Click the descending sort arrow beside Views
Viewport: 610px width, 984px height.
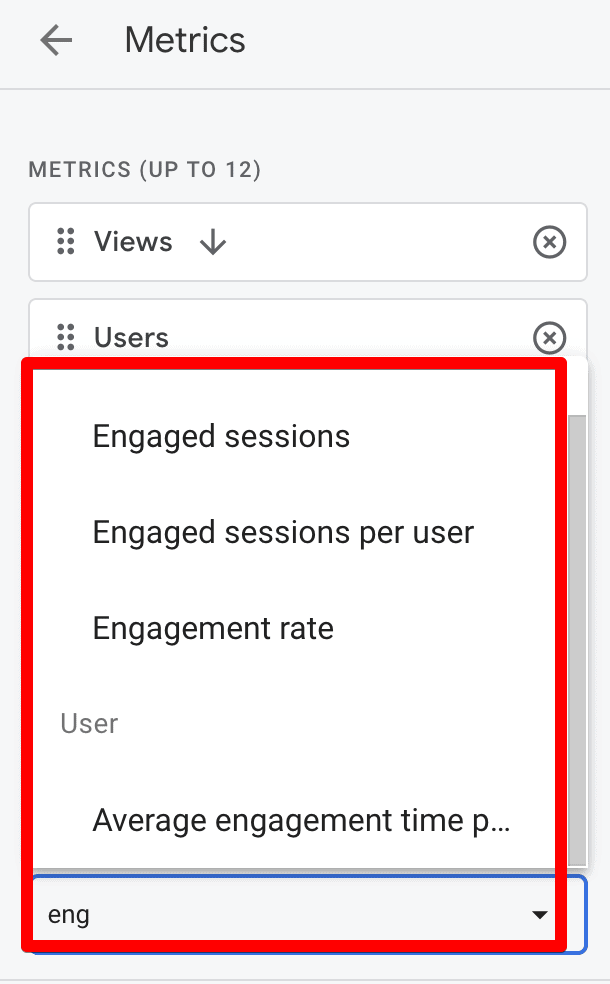[211, 242]
